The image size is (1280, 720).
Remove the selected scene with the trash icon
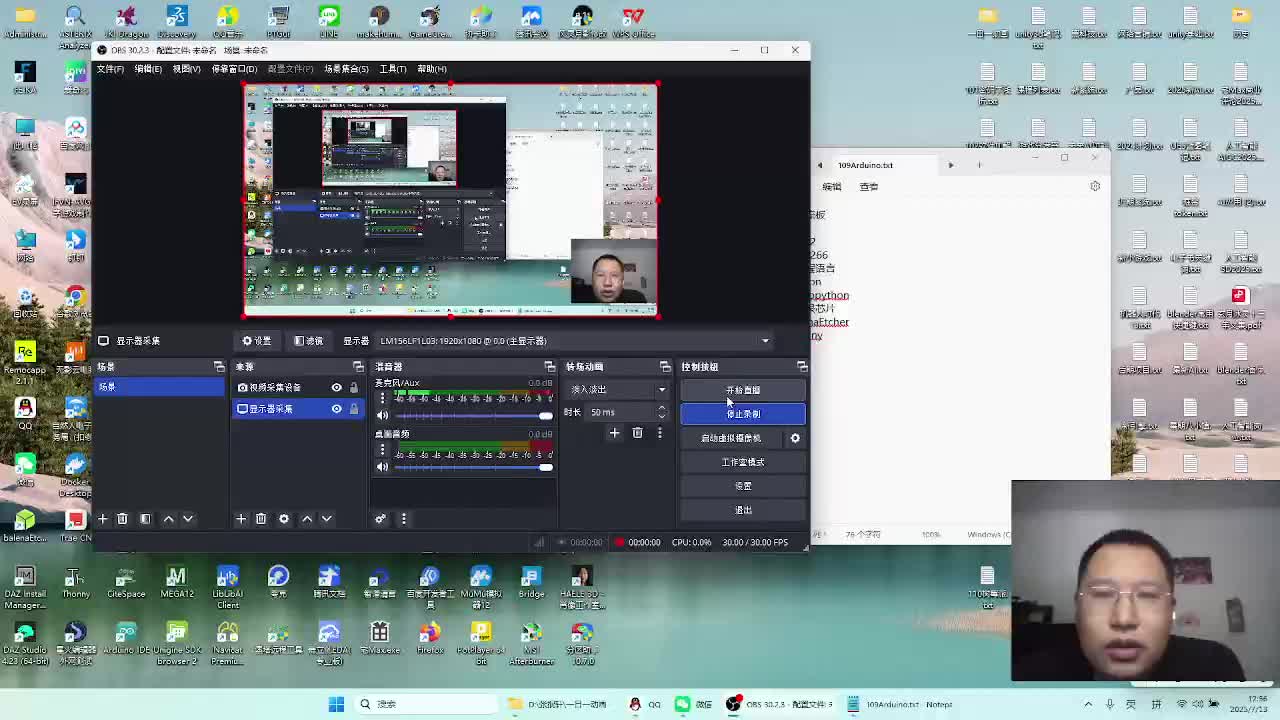point(122,519)
